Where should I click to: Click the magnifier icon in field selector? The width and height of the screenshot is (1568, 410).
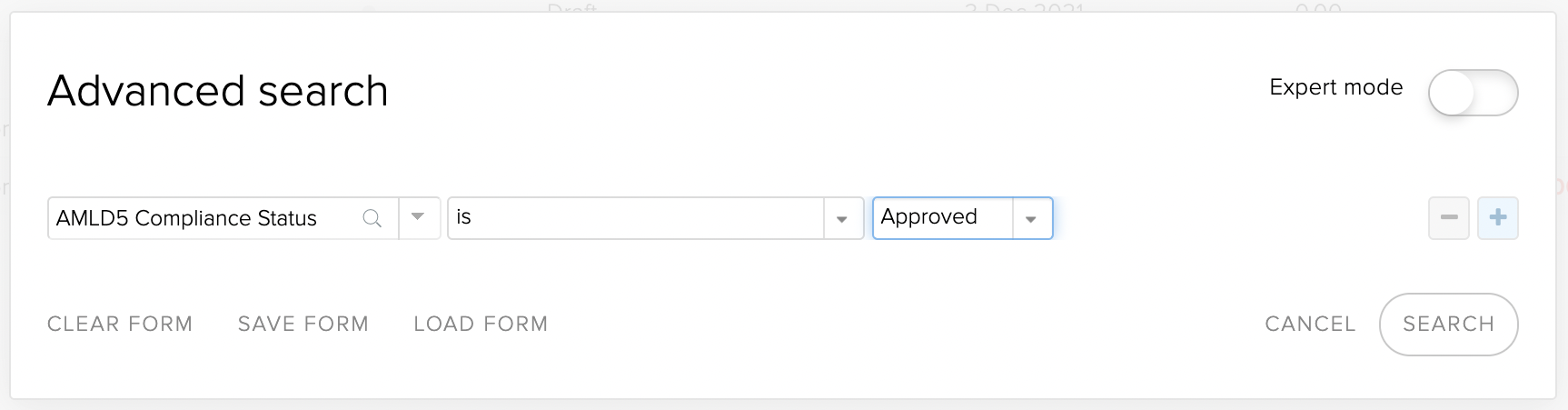point(372,218)
